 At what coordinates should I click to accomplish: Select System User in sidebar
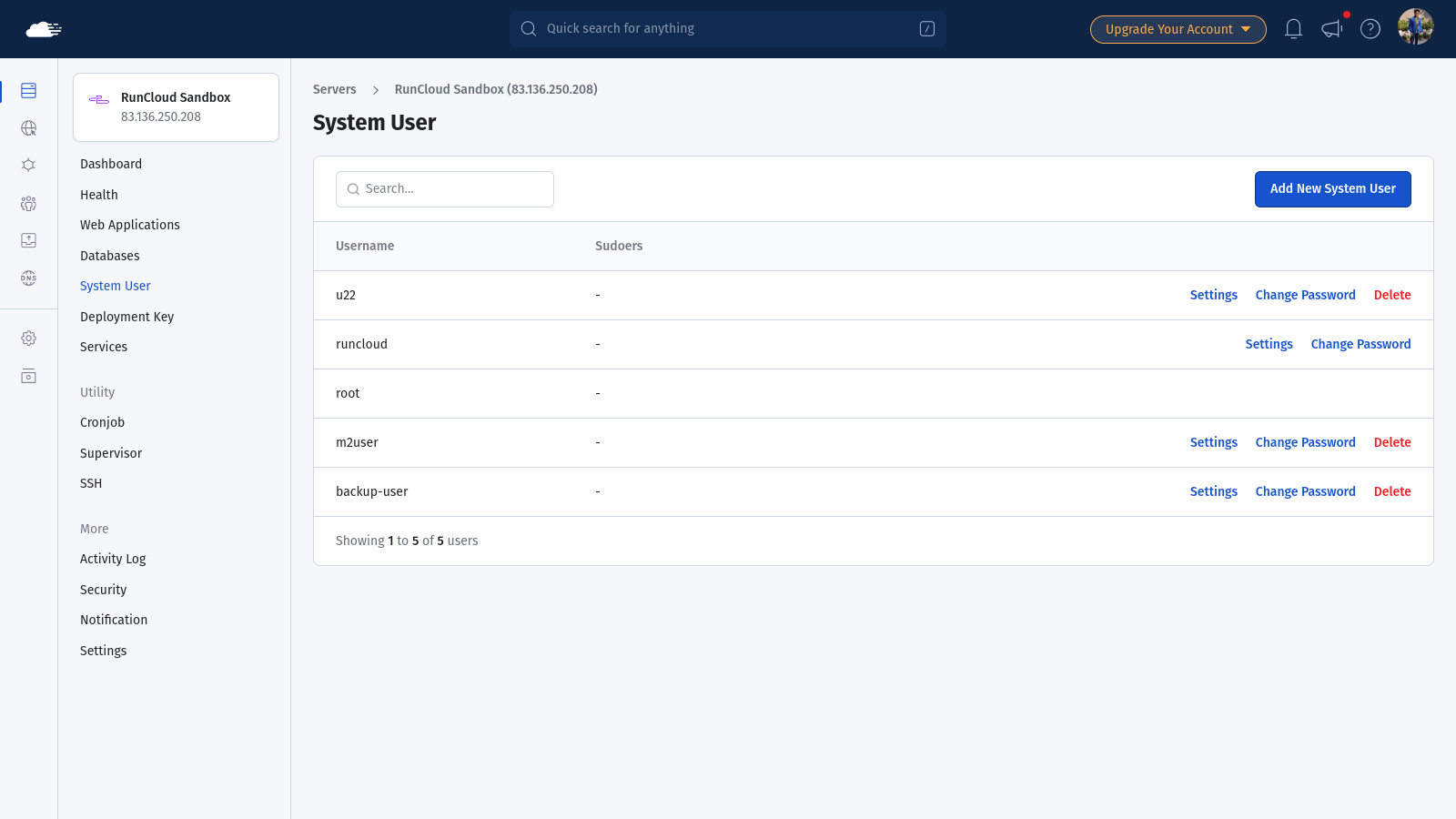tap(116, 286)
